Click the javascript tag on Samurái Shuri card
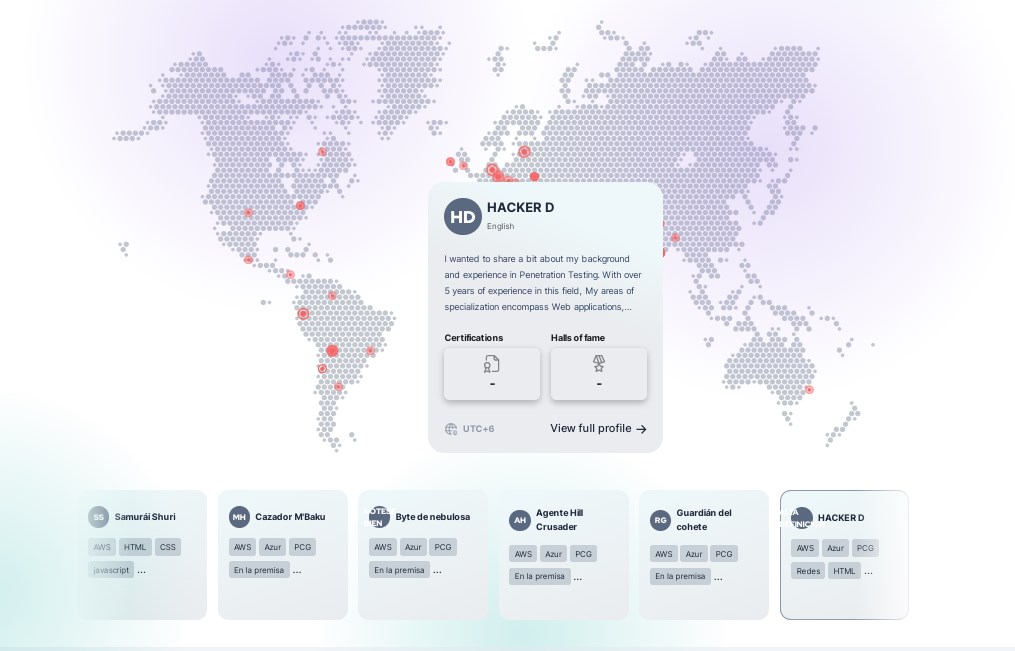The height and width of the screenshot is (651, 1015). tap(111, 570)
